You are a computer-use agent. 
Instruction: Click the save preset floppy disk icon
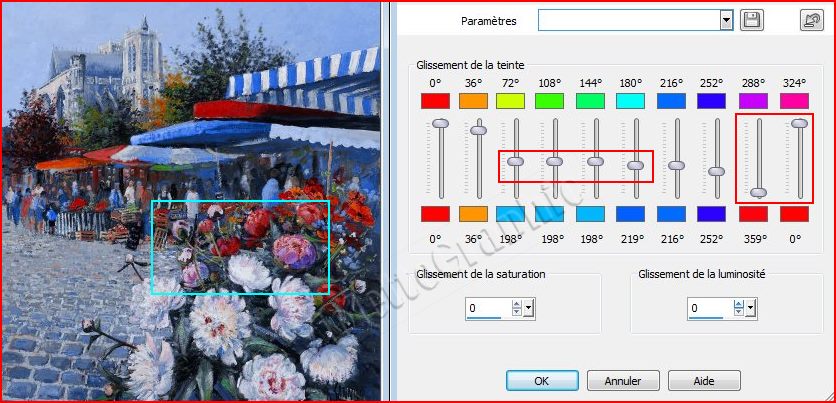coord(752,20)
